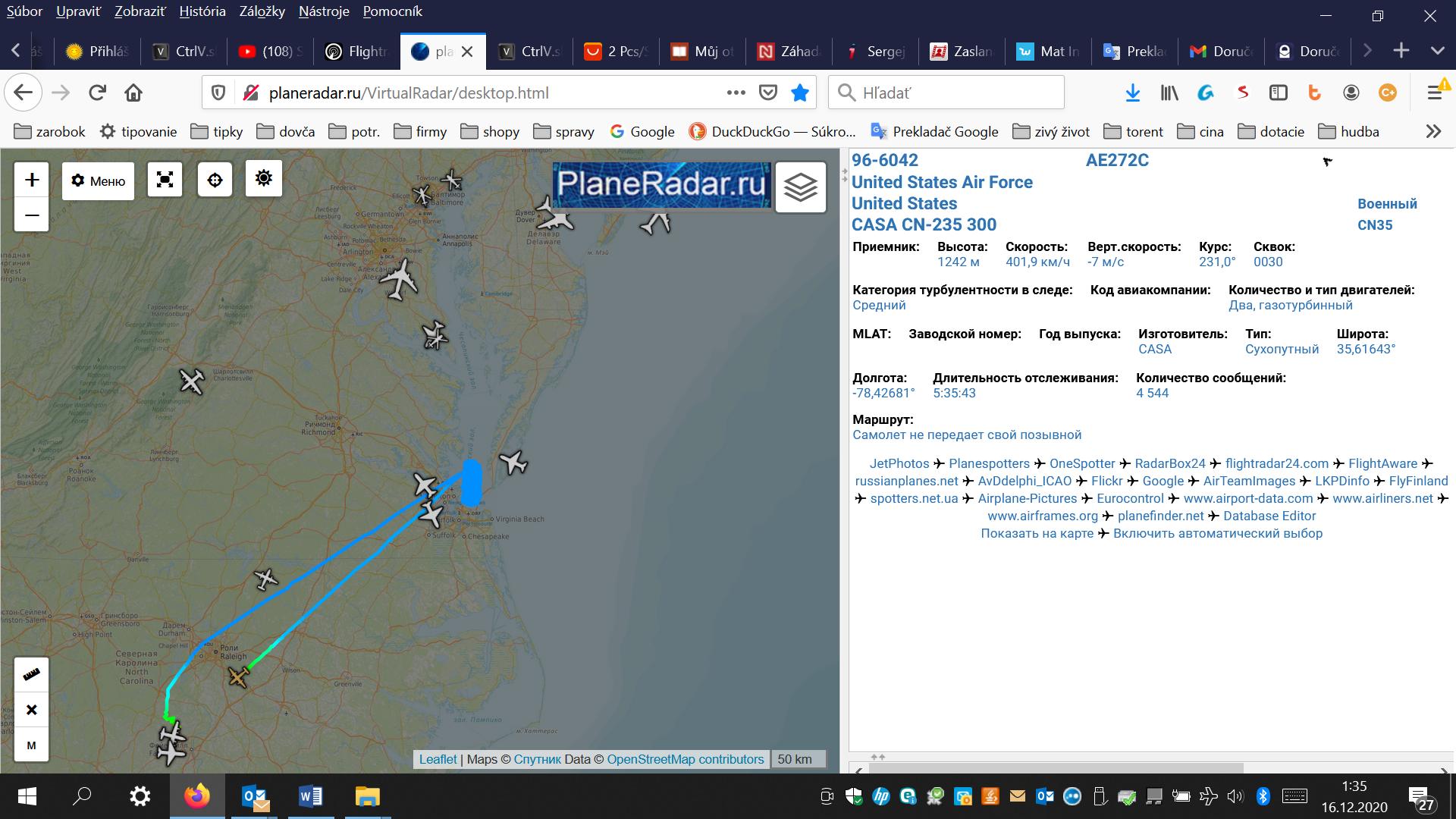Screen dimensions: 1456x819
Task: Switch to the Flightradar browser tab
Action: [356, 52]
